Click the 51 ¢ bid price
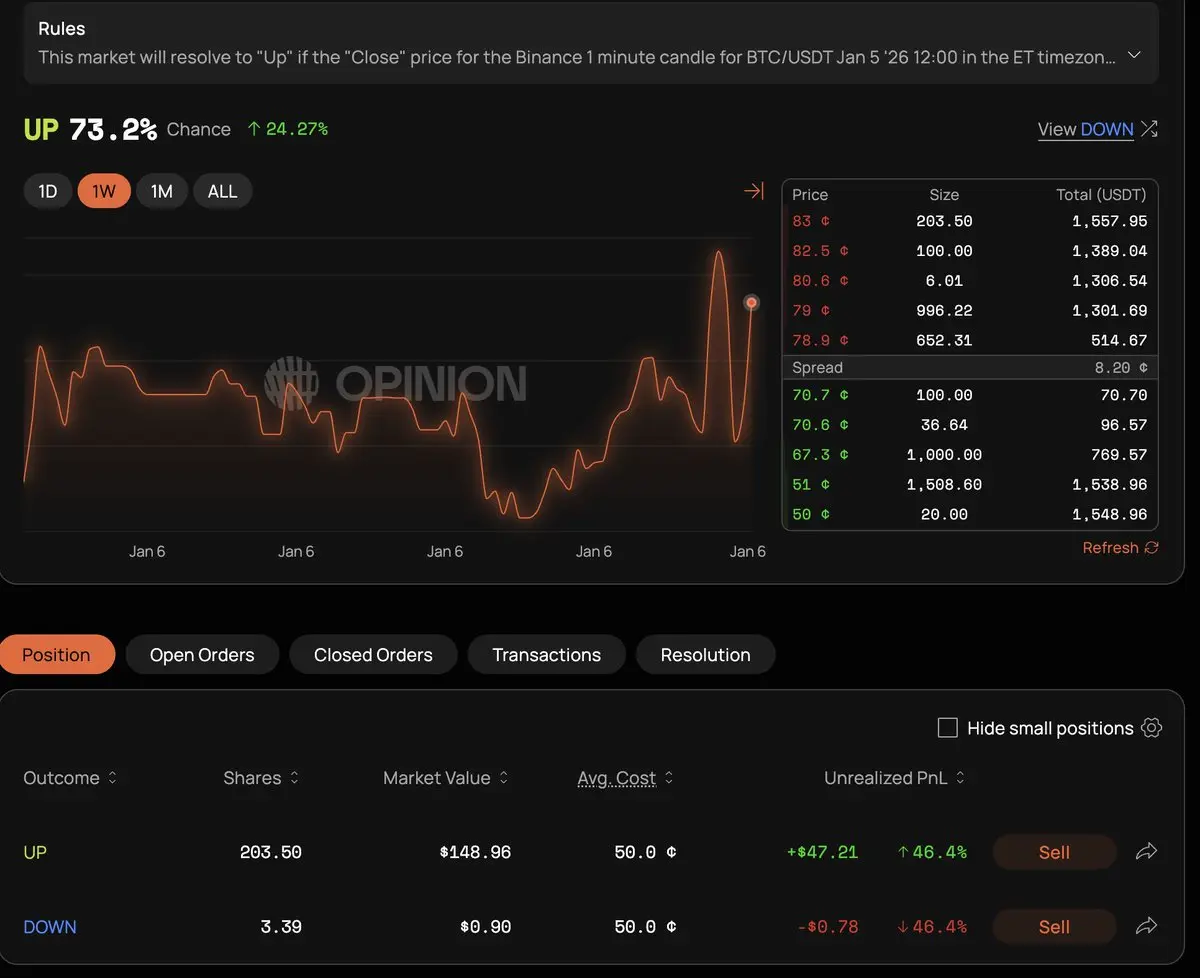The image size is (1200, 978). (x=811, y=485)
